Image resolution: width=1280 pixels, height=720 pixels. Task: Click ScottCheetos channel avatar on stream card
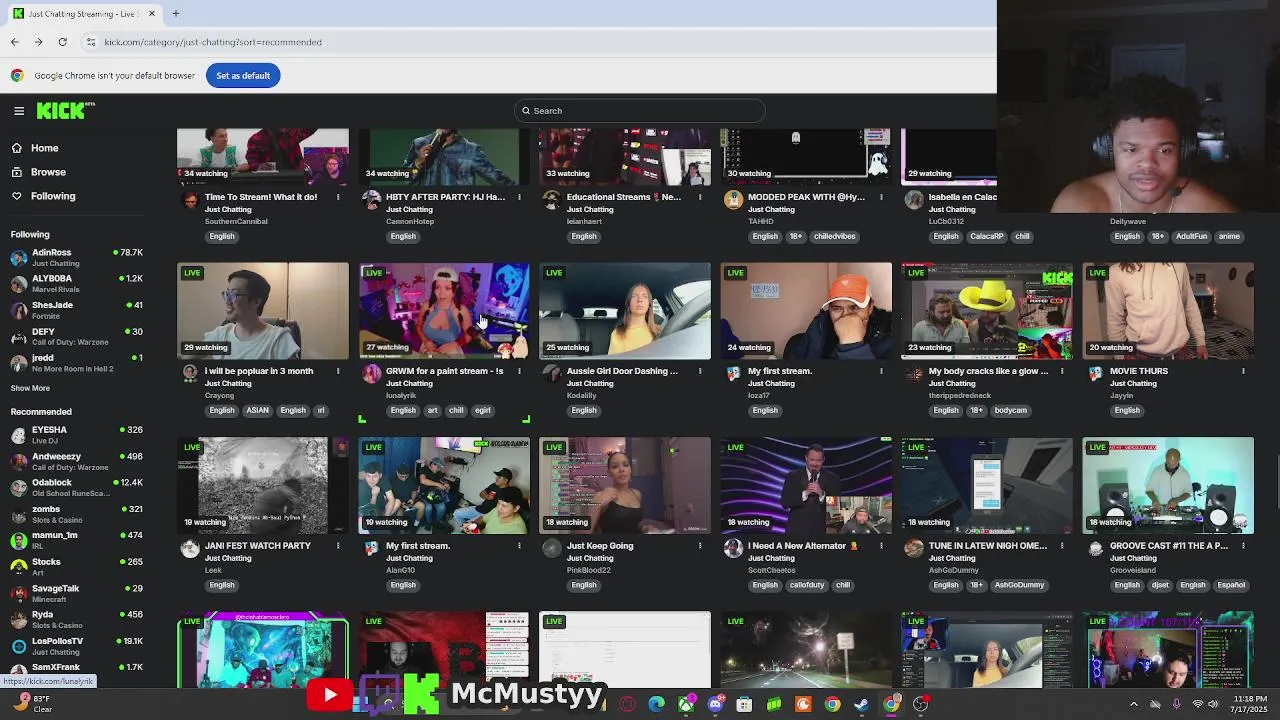[733, 548]
